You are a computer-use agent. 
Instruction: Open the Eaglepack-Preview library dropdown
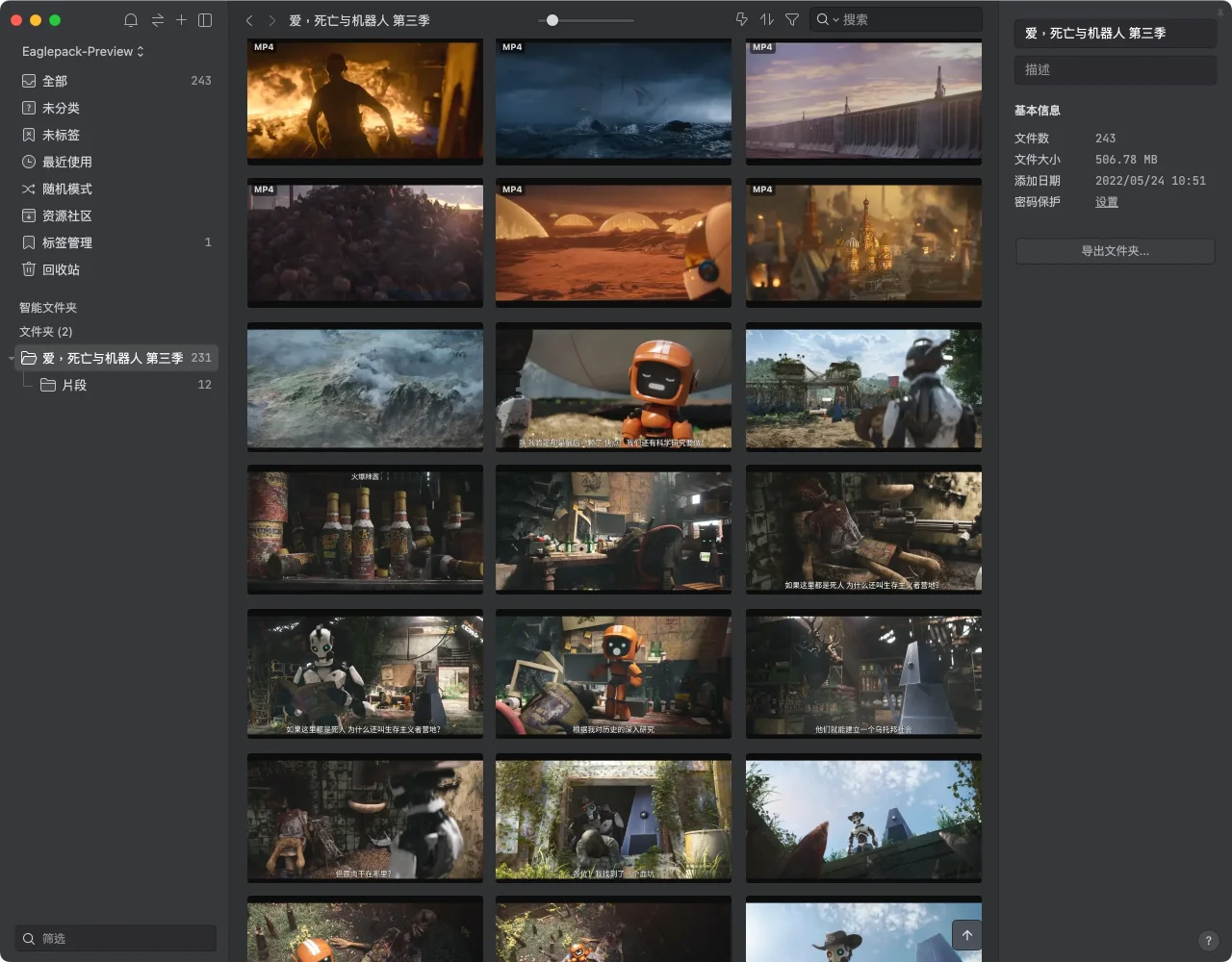[x=83, y=51]
